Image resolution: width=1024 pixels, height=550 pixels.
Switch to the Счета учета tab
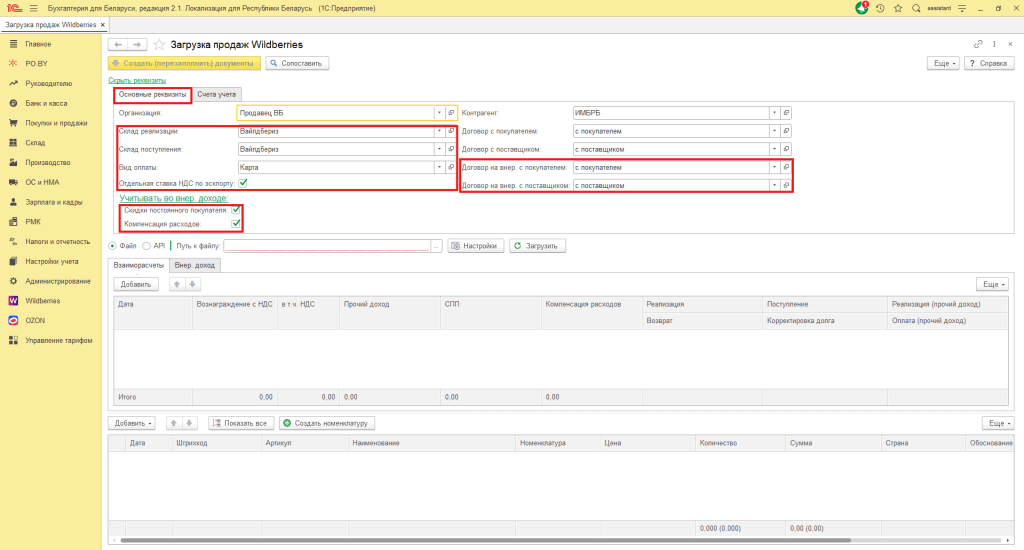pos(216,94)
